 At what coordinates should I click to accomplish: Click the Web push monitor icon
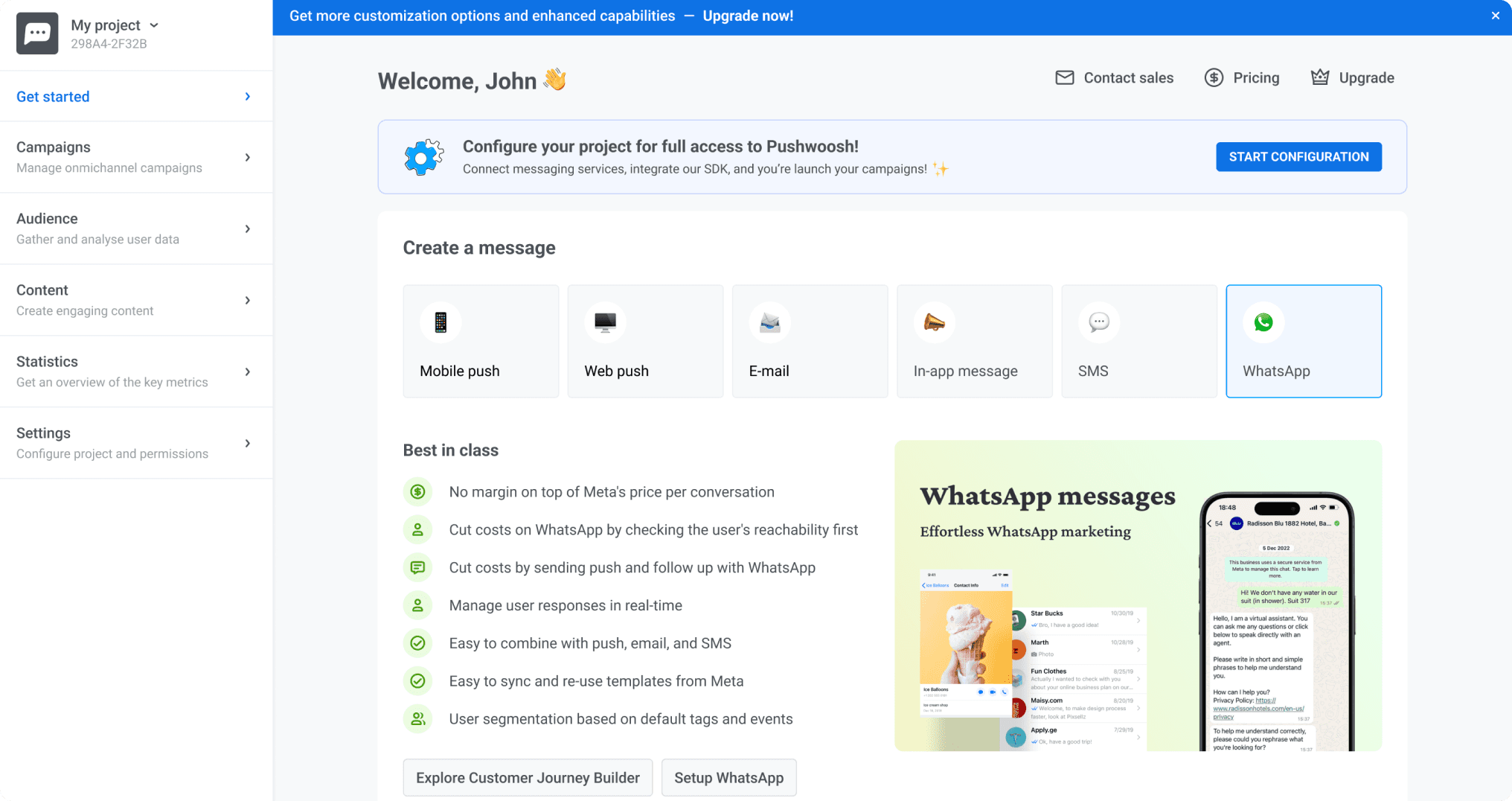coord(605,322)
